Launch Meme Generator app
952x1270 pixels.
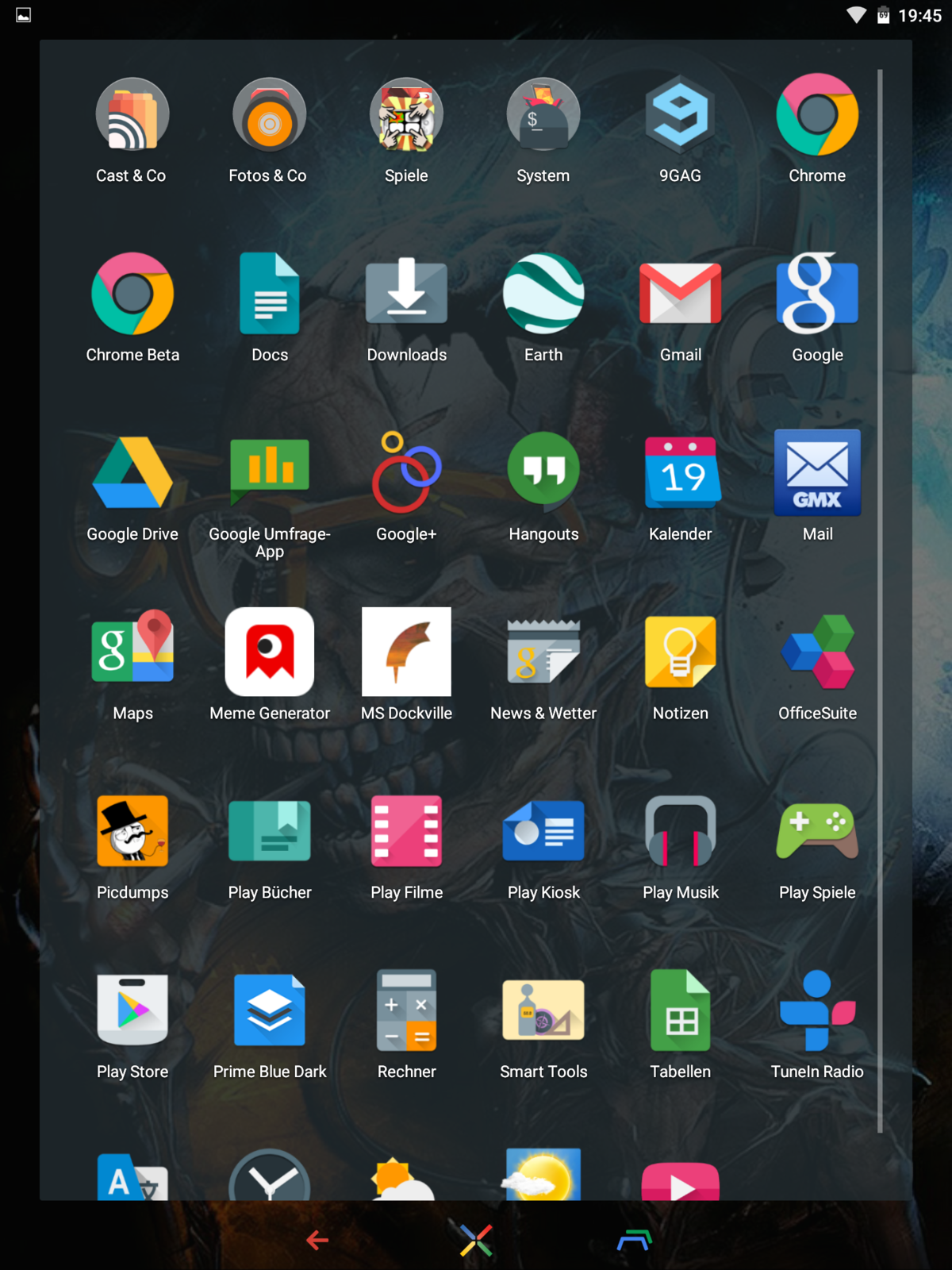[x=270, y=652]
